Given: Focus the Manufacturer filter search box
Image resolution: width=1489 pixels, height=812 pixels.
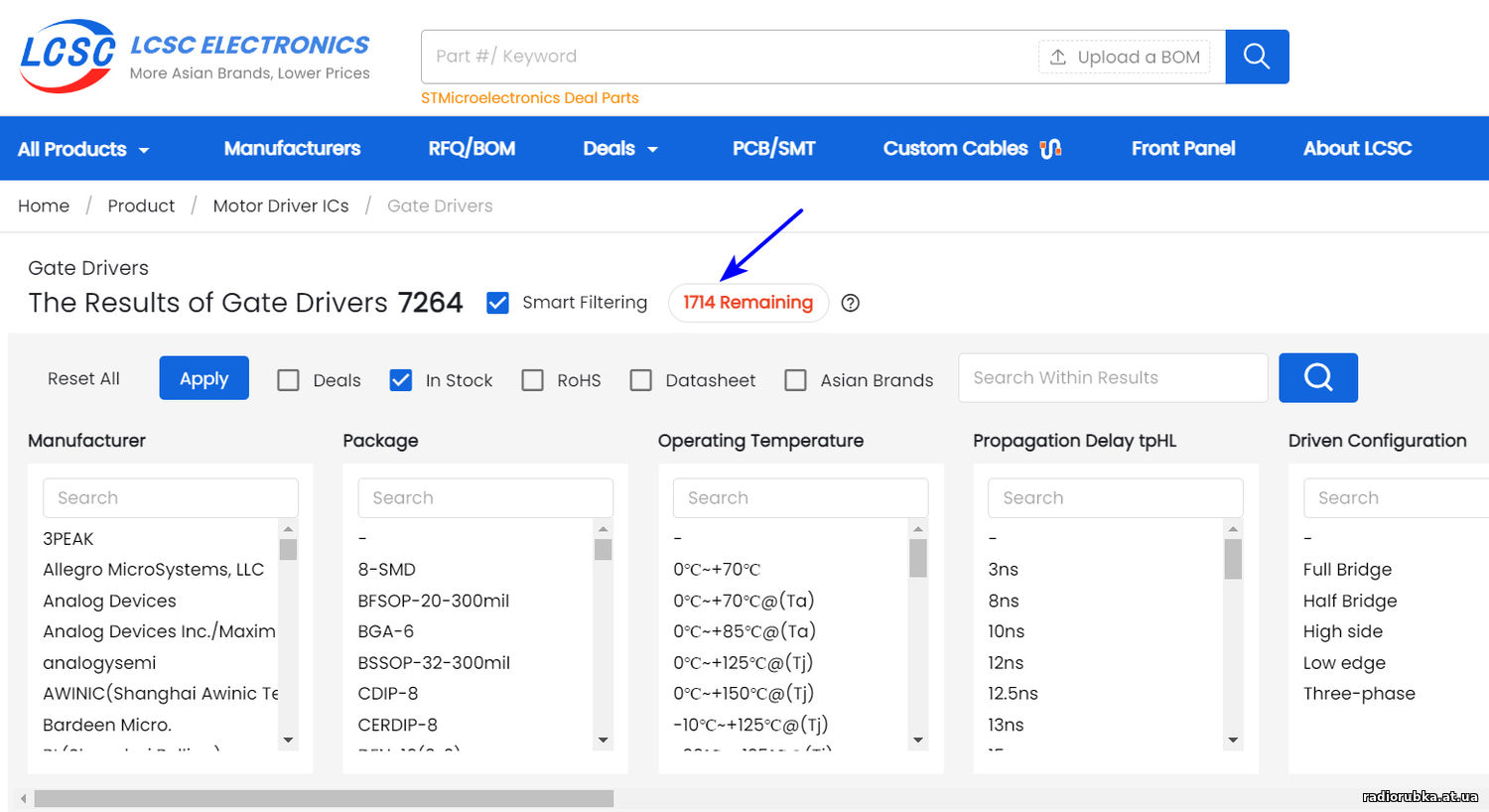Looking at the screenshot, I should [171, 498].
